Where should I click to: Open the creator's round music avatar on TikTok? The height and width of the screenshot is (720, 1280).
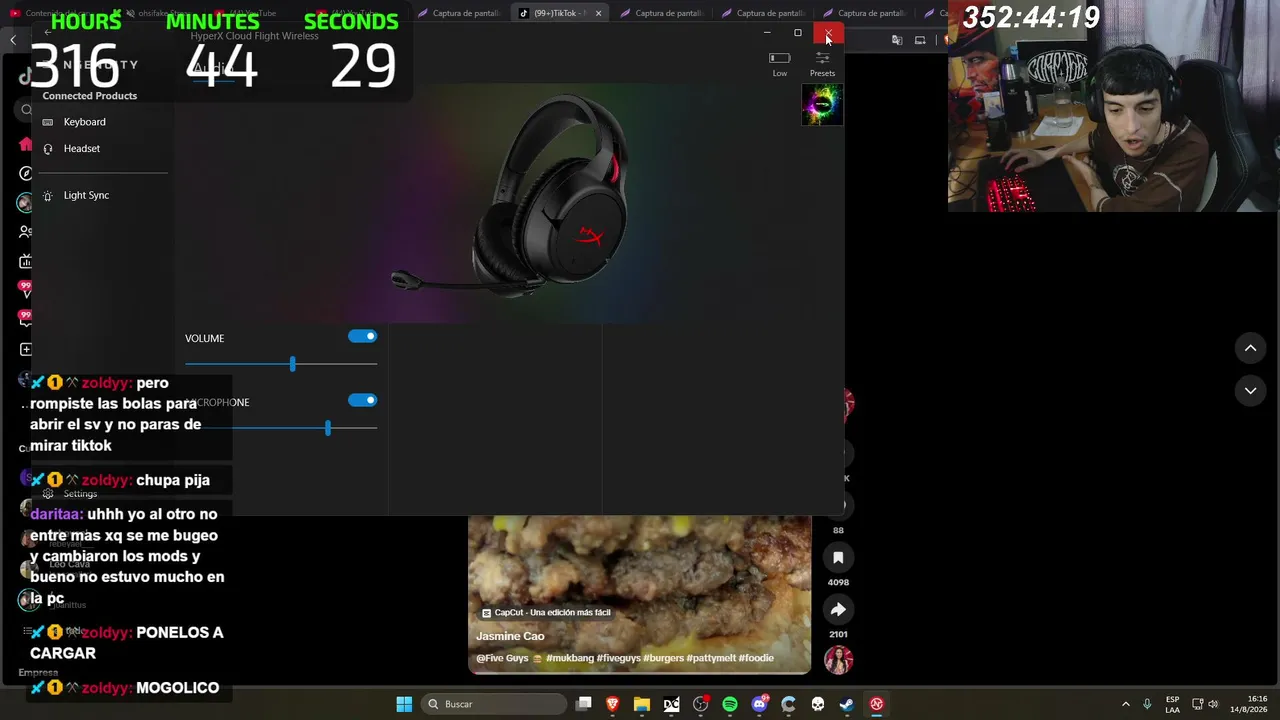838,660
